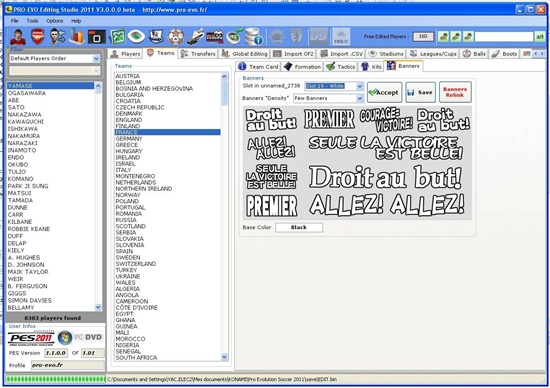This screenshot has width=550, height=388.
Task: Open the Balls tab
Action: [474, 54]
